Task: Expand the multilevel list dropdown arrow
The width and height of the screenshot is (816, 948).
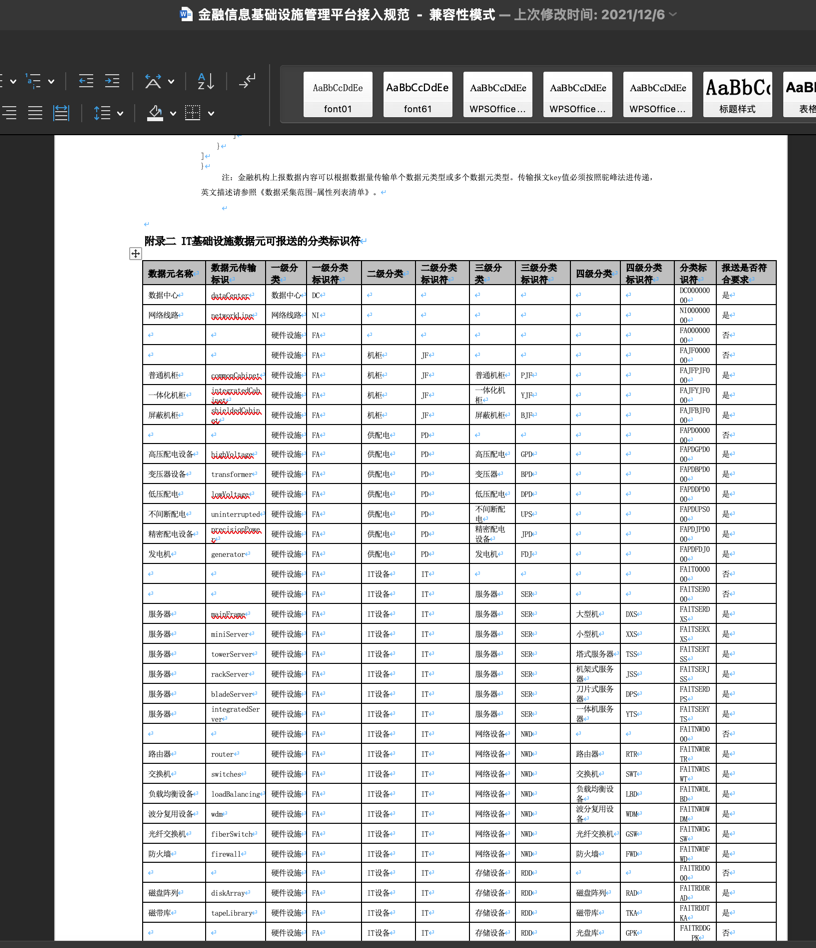Action: pos(51,81)
